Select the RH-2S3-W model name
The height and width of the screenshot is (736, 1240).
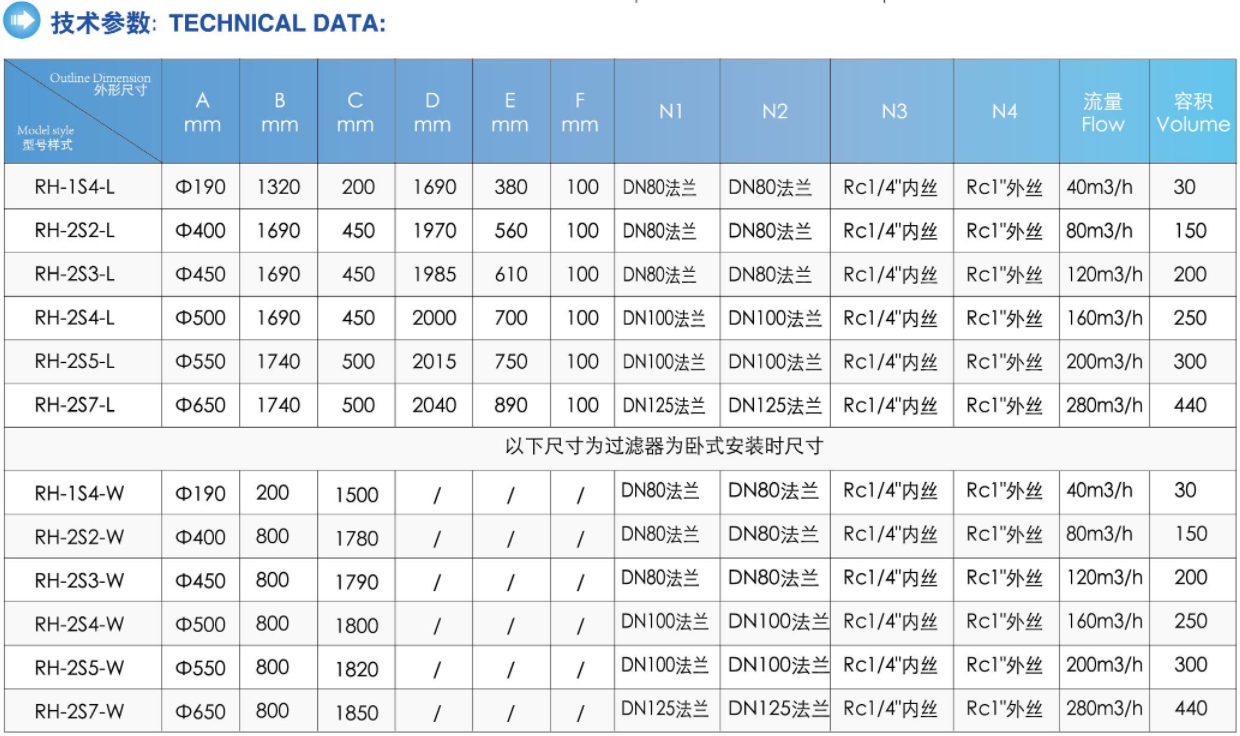(x=79, y=581)
